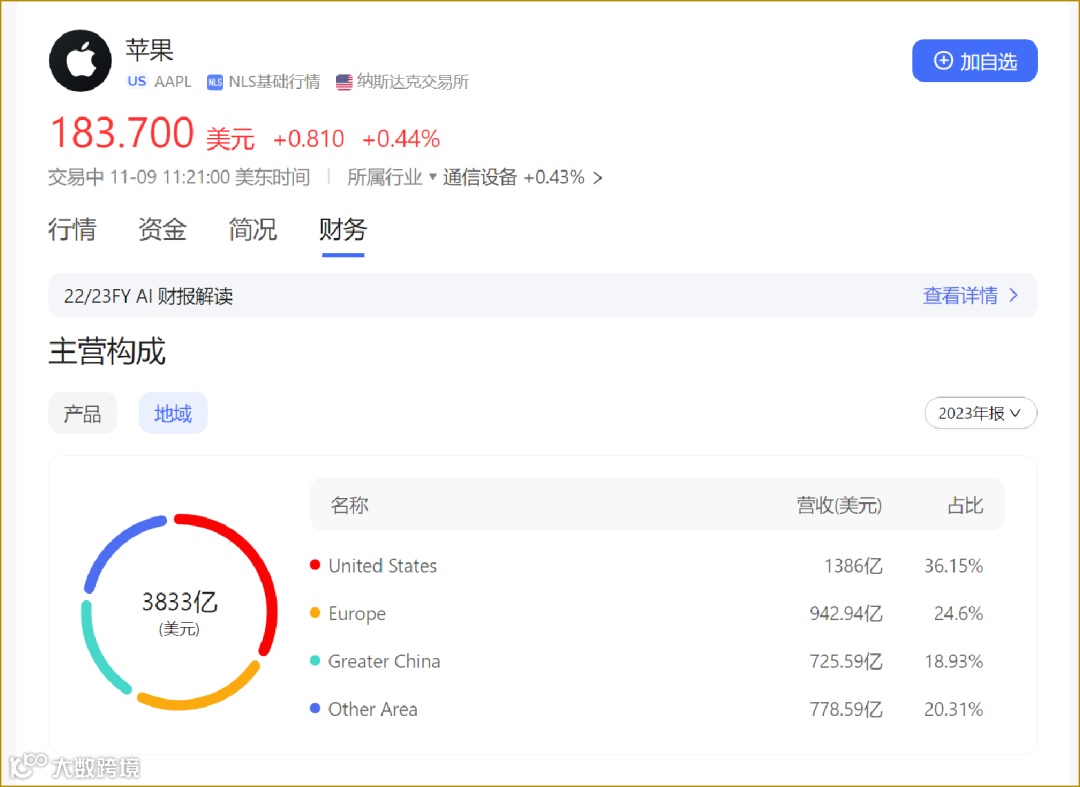Click the 占比 column header
This screenshot has height=787, width=1080.
point(965,505)
